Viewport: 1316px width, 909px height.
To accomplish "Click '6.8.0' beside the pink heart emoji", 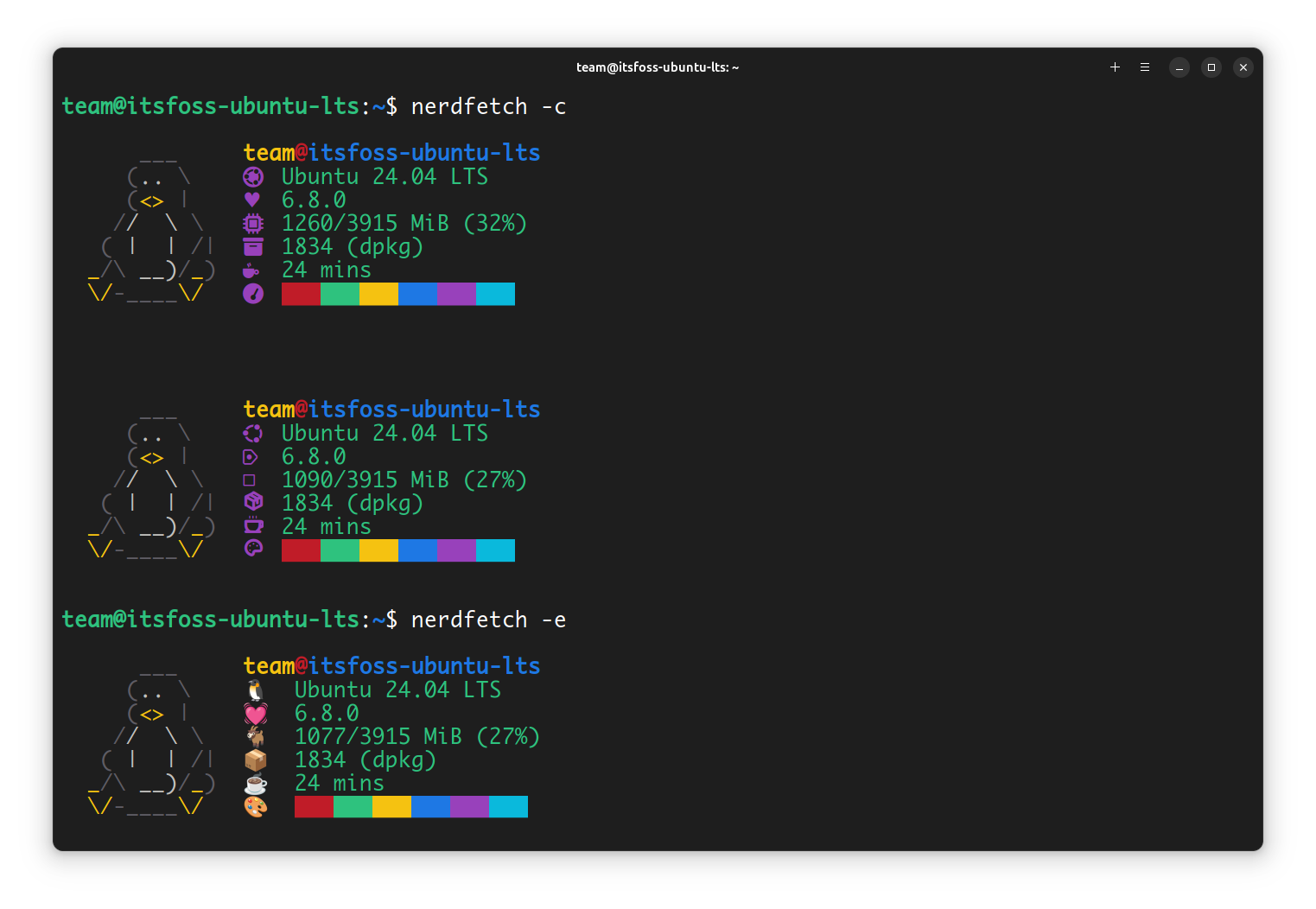I will tap(327, 714).
